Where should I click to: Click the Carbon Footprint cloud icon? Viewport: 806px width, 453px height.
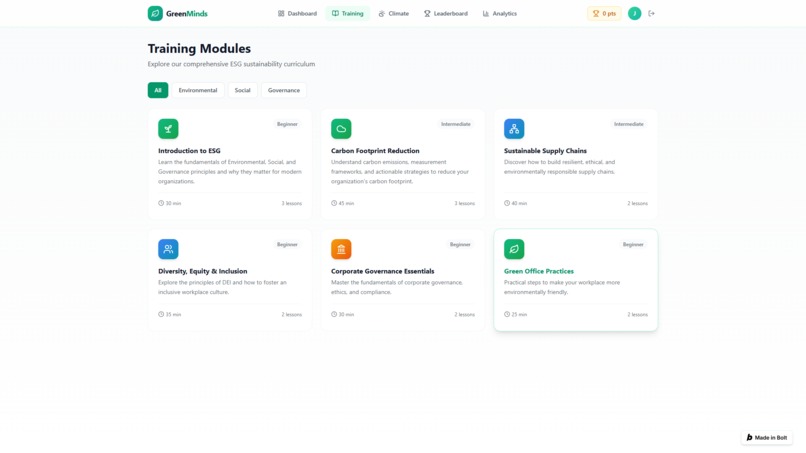pyautogui.click(x=341, y=129)
